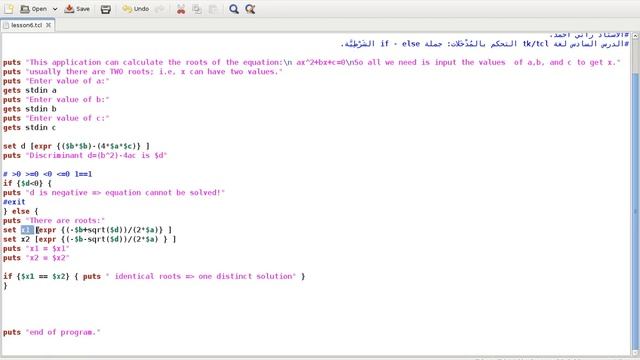640x360 pixels.
Task: Click the text 'identical roots => one distinct solution'
Action: [203, 276]
